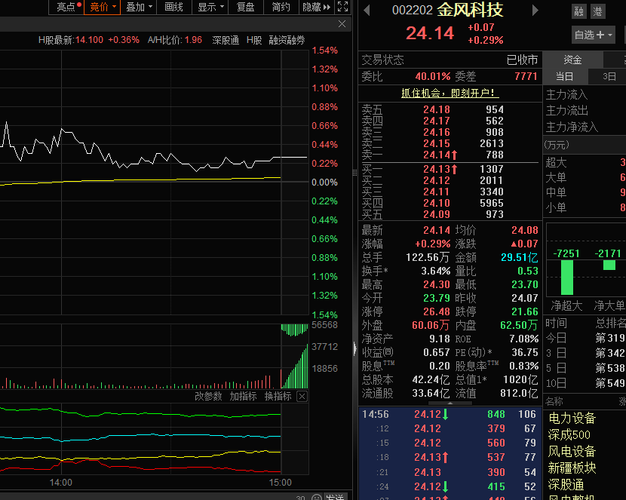Screen dimensions: 626x500
Task: Toggle the fullscreen chart icon
Action: [343, 6]
